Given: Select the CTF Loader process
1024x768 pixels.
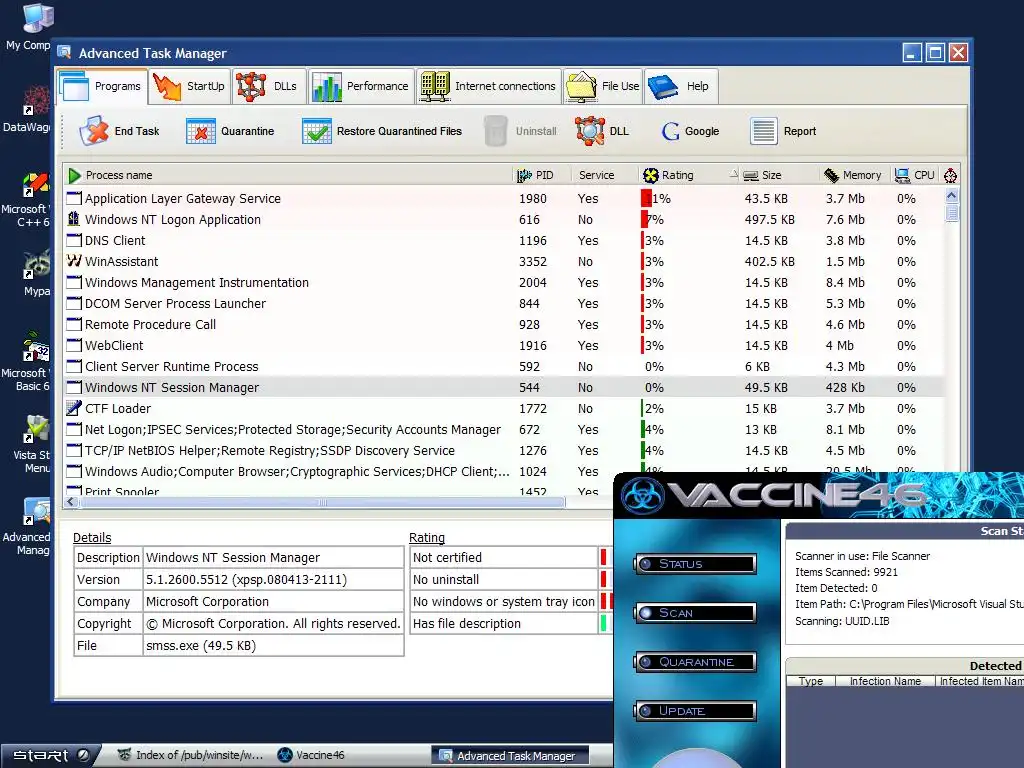Looking at the screenshot, I should pyautogui.click(x=503, y=408).
